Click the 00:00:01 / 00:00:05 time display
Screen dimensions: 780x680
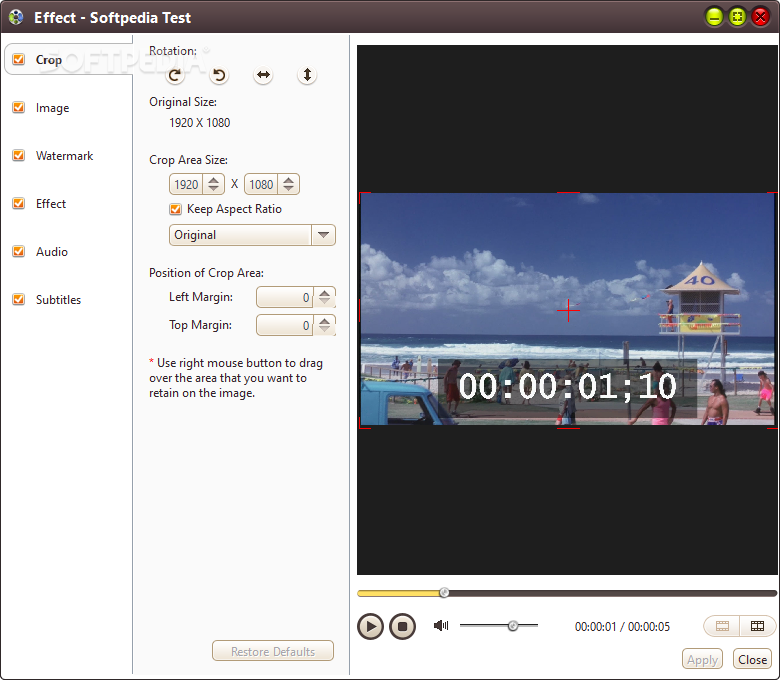(x=622, y=626)
